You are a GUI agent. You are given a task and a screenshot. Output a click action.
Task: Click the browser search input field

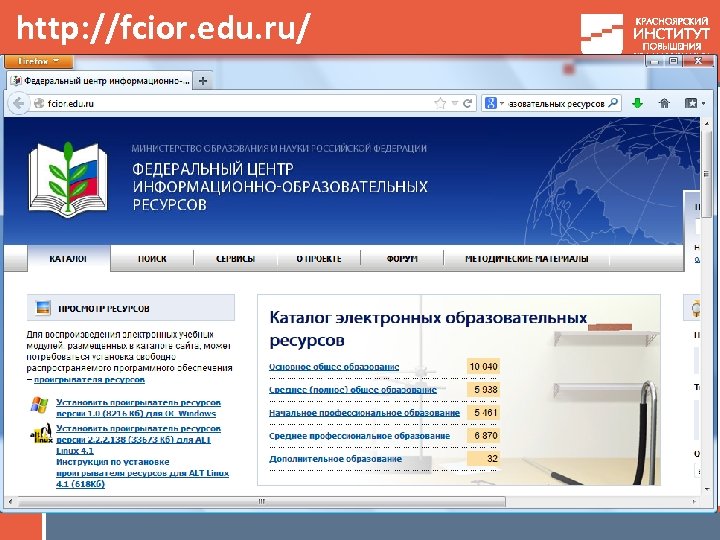coord(557,104)
